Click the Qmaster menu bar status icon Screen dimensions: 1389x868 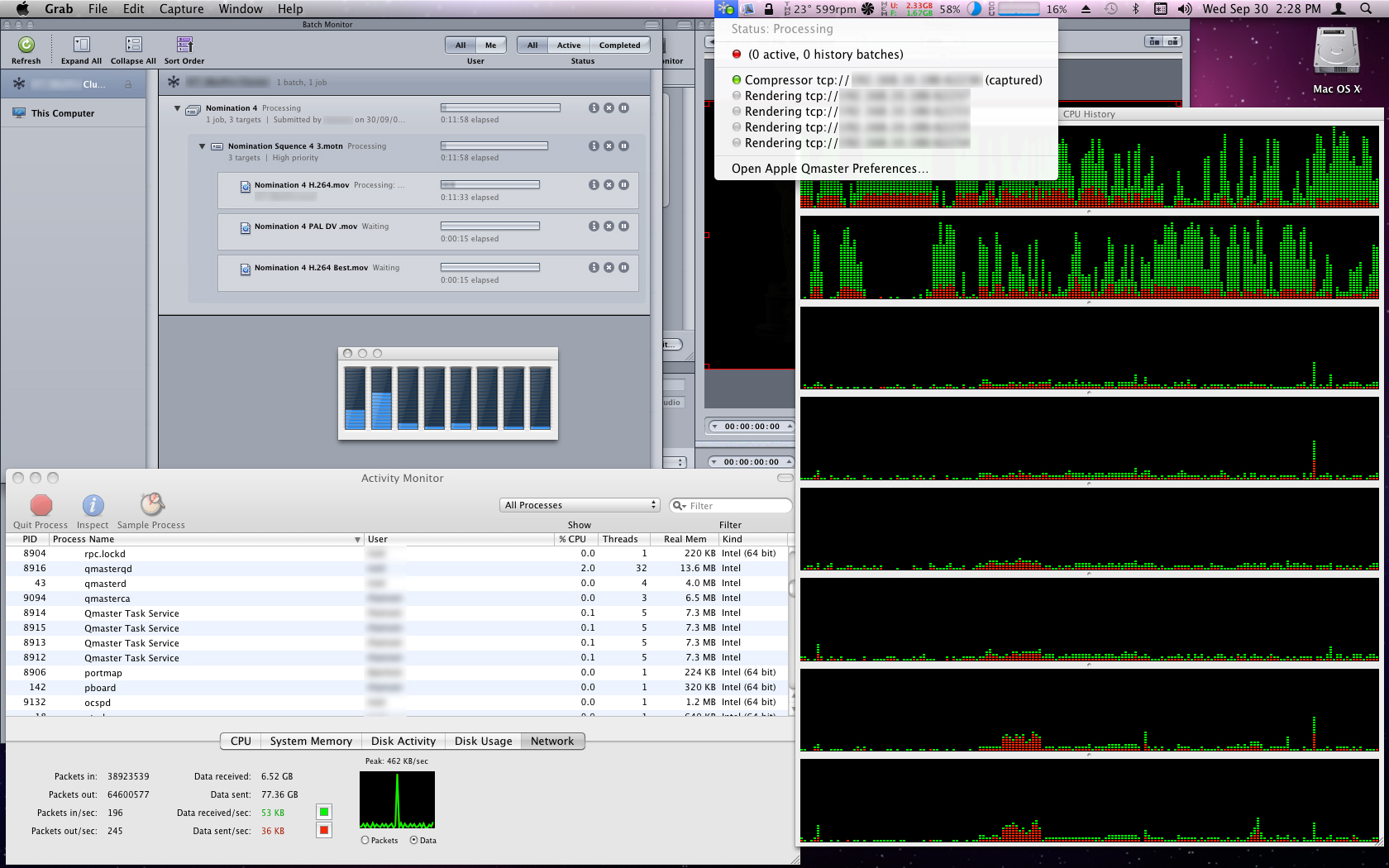tap(726, 9)
